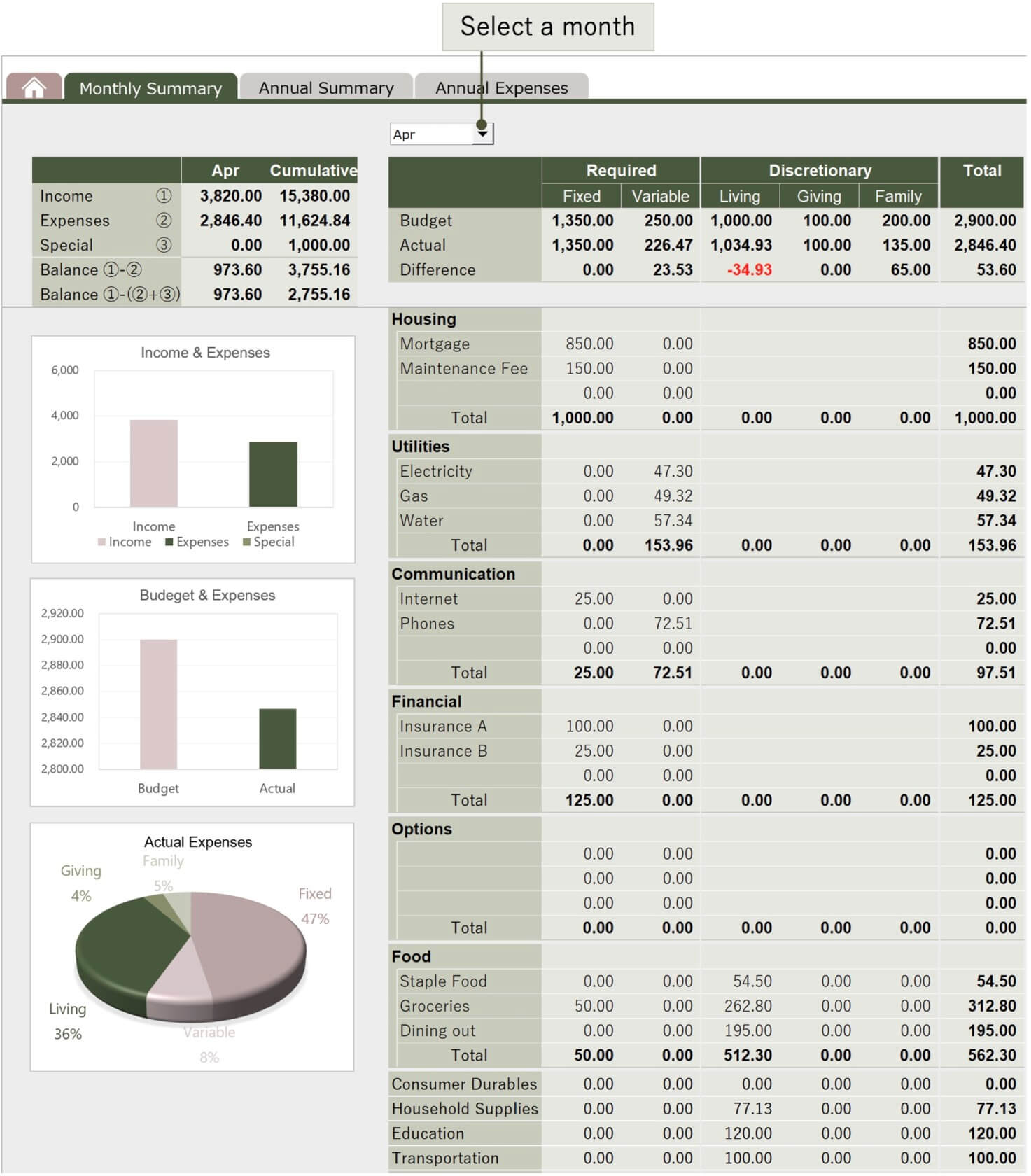Click the Food category heading
Screen dimensions: 1031x1176
click(411, 957)
